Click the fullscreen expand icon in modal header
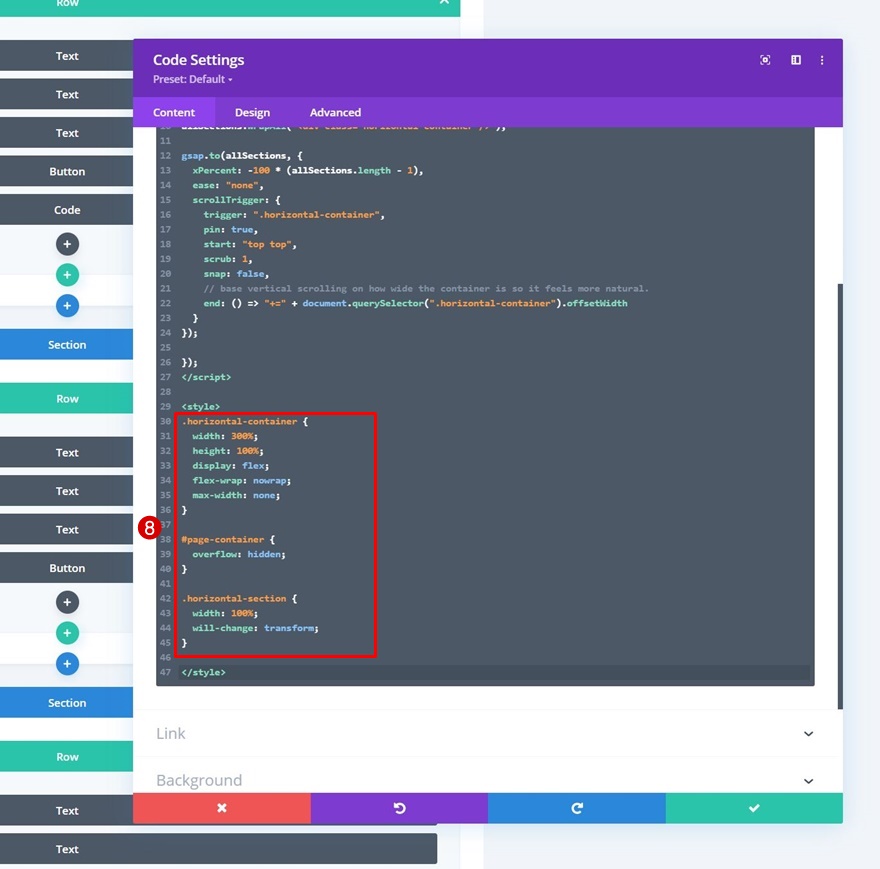Viewport: 880px width, 869px height. pyautogui.click(x=765, y=60)
